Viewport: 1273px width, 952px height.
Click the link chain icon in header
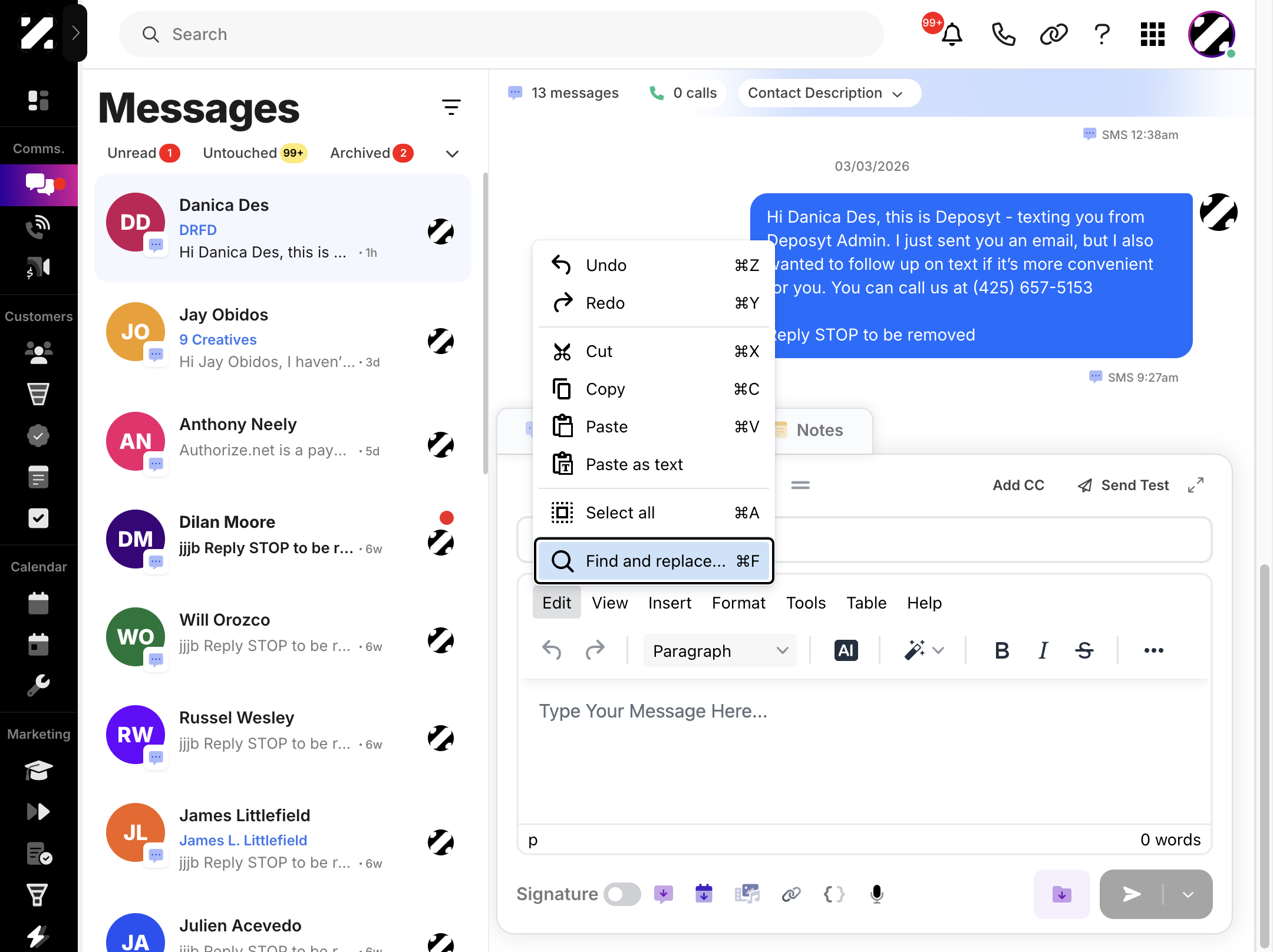pyautogui.click(x=1053, y=34)
